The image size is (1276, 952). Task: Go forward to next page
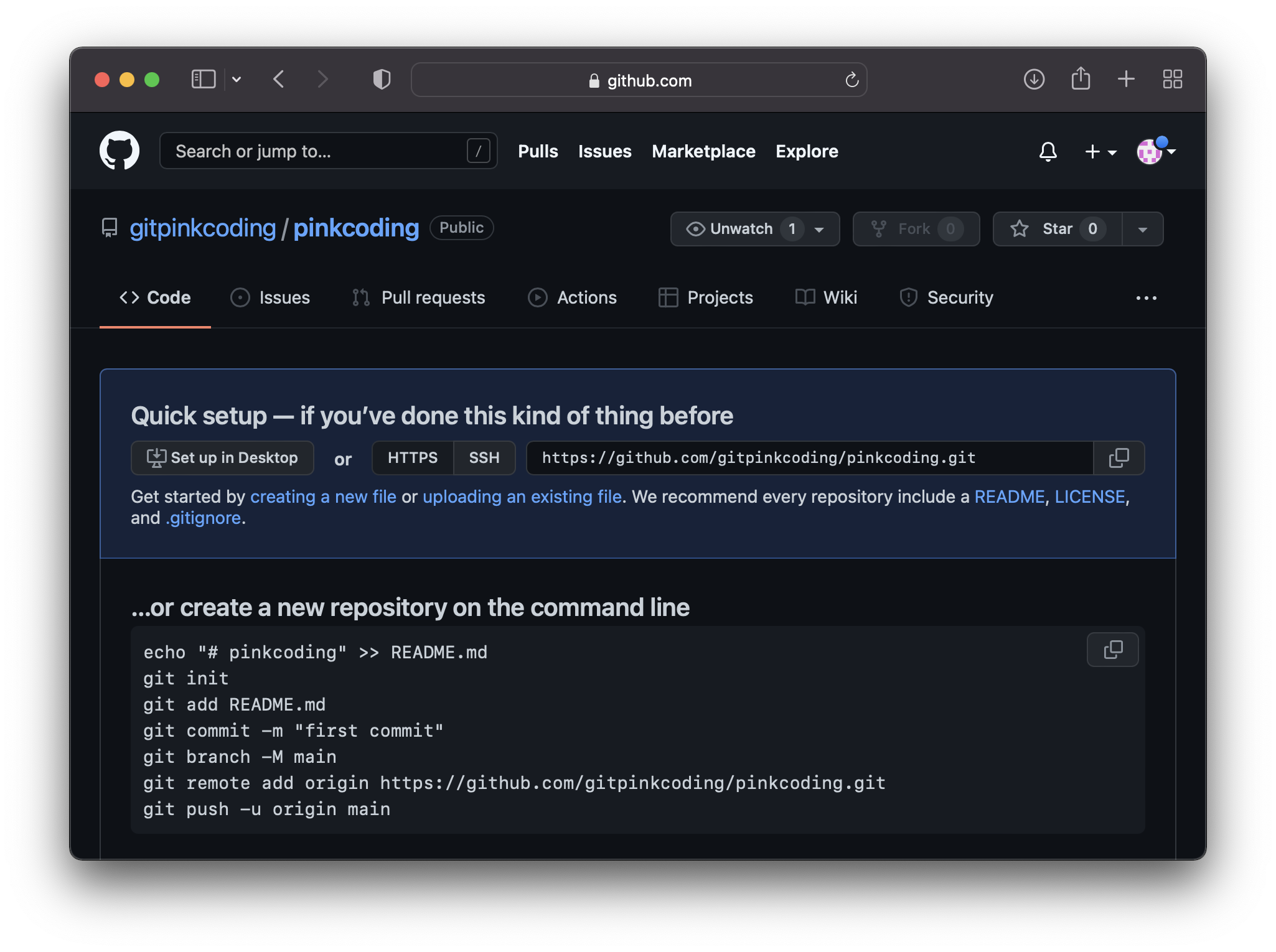(x=322, y=79)
